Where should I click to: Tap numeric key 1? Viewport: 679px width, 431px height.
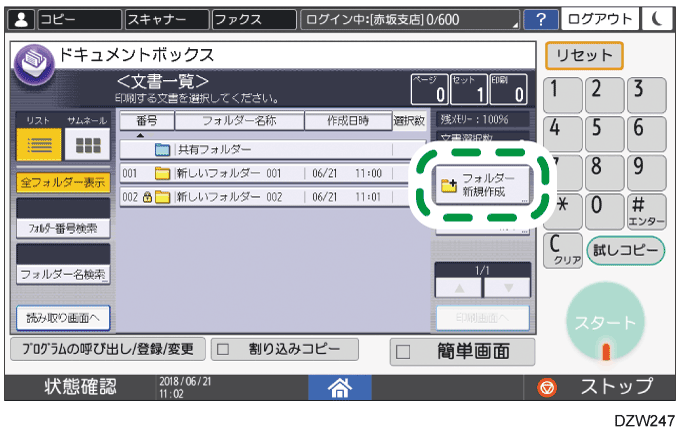click(563, 95)
